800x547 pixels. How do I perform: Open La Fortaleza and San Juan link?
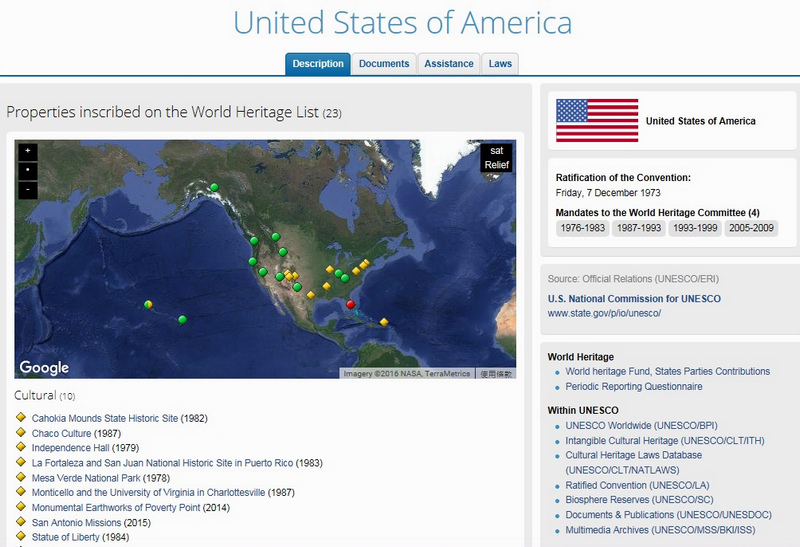click(162, 463)
